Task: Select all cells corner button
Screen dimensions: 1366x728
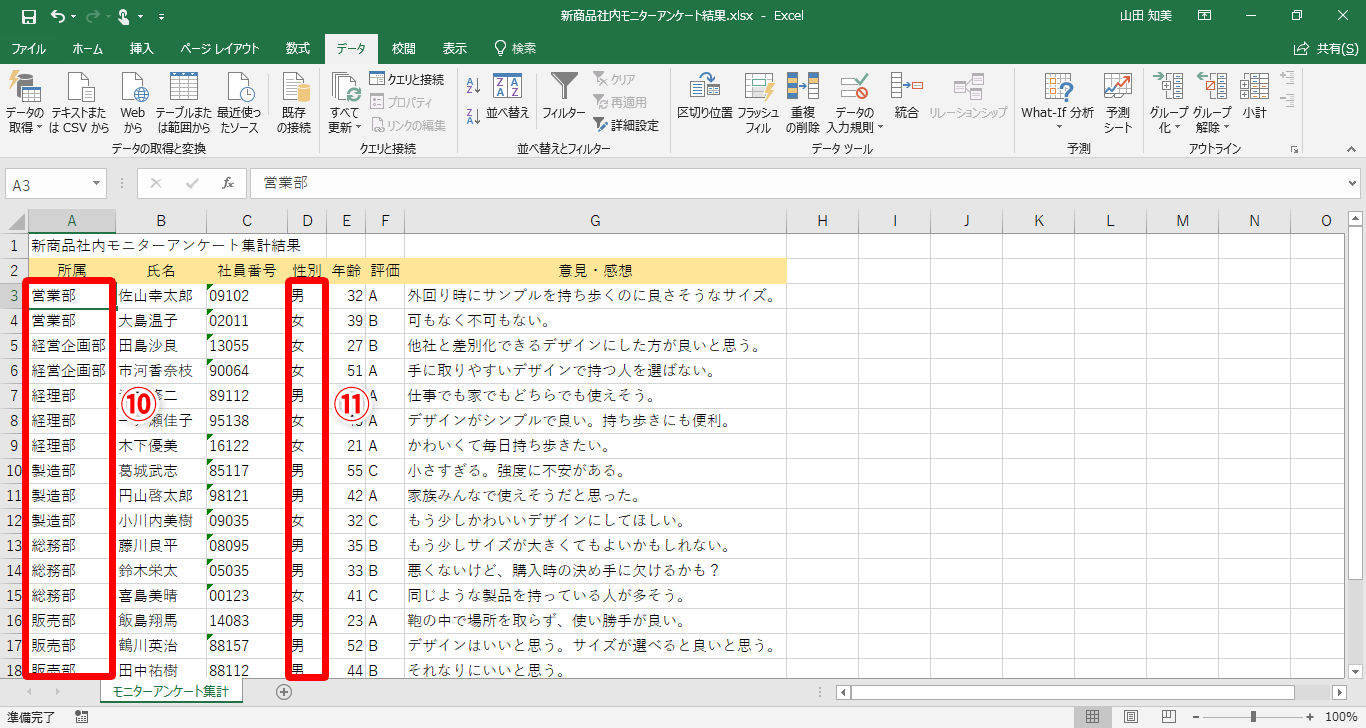Action: [14, 221]
